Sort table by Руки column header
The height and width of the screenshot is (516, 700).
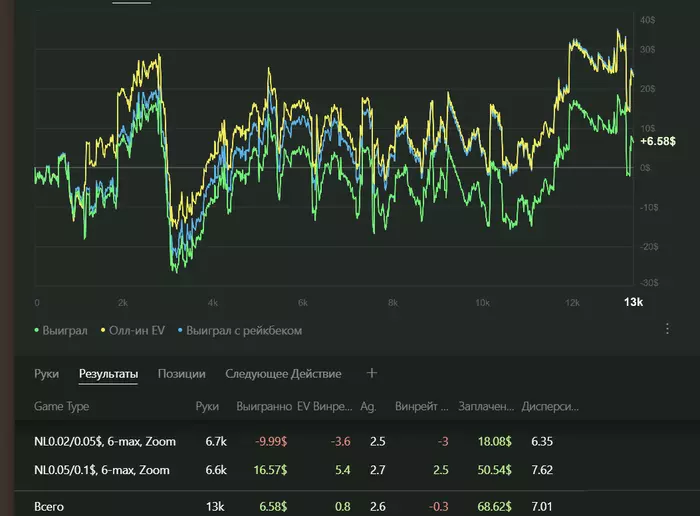coord(207,407)
